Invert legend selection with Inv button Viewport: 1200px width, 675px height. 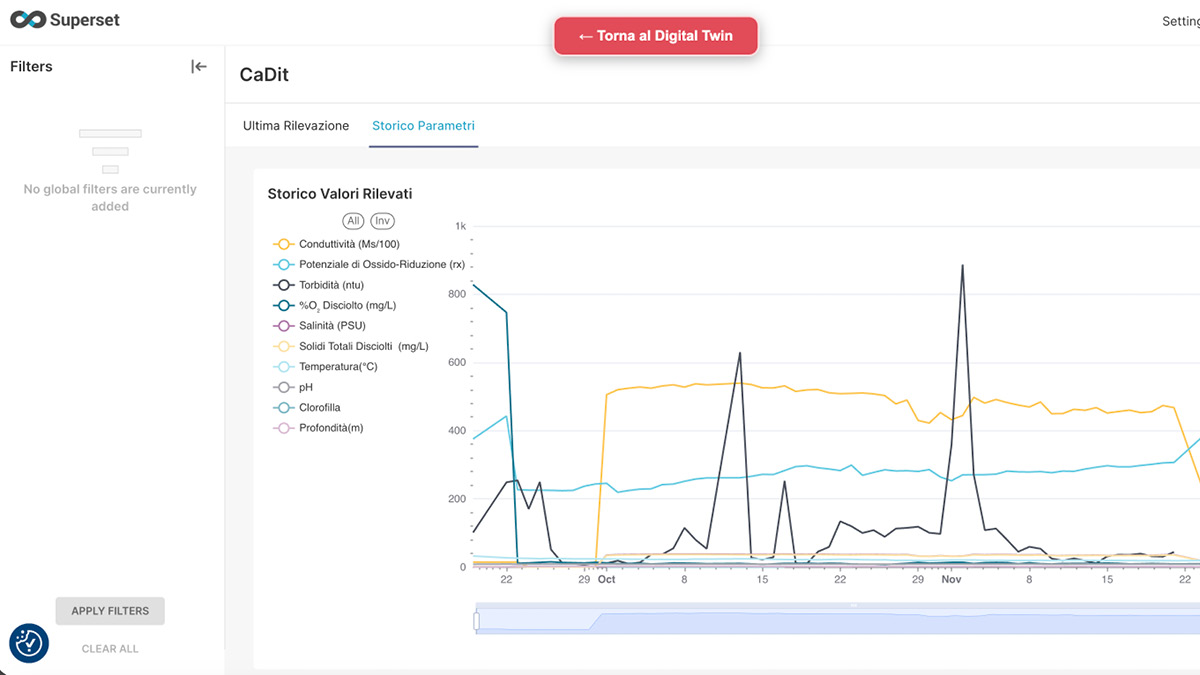point(382,221)
